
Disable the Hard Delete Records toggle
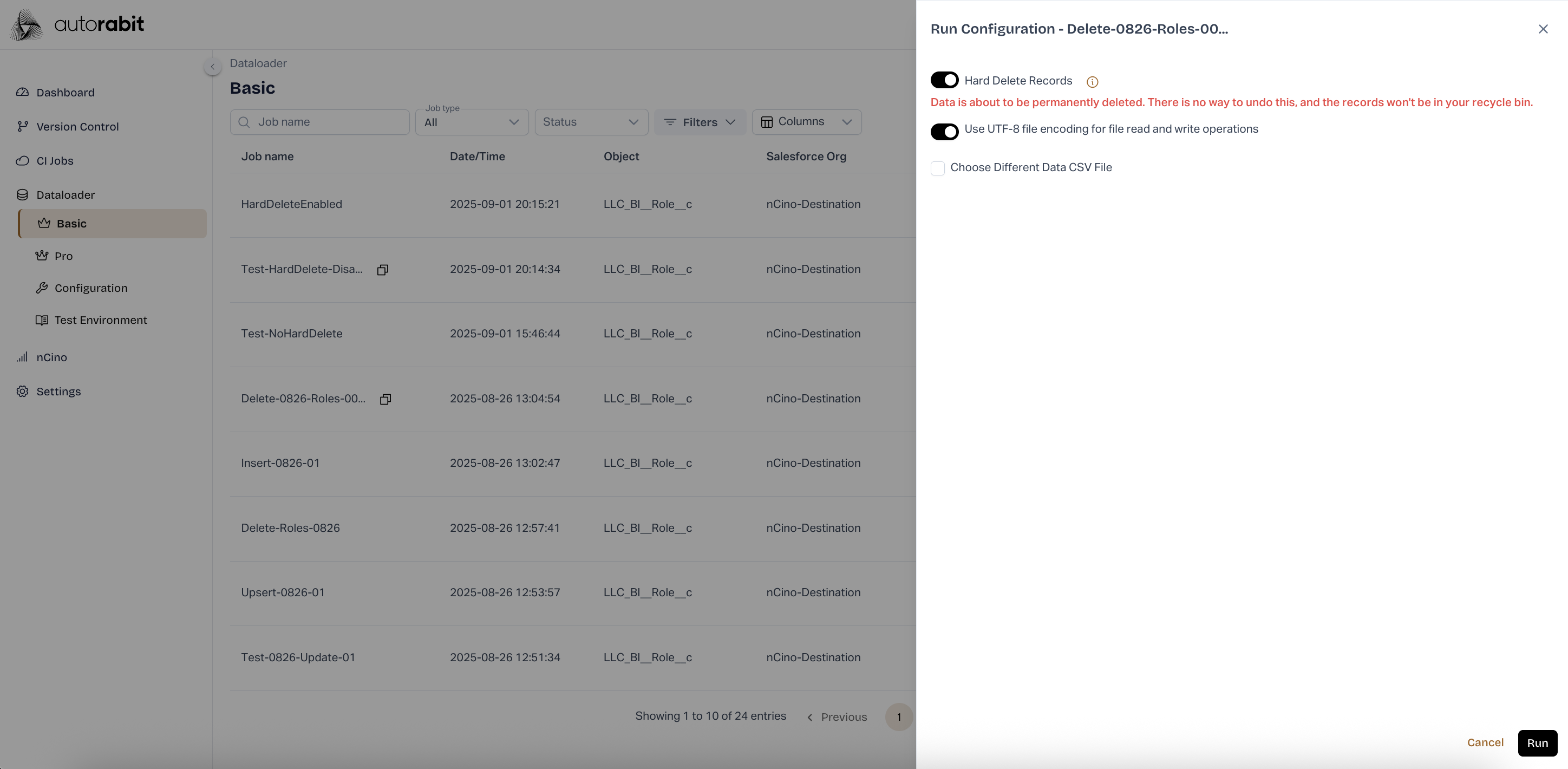[x=944, y=80]
